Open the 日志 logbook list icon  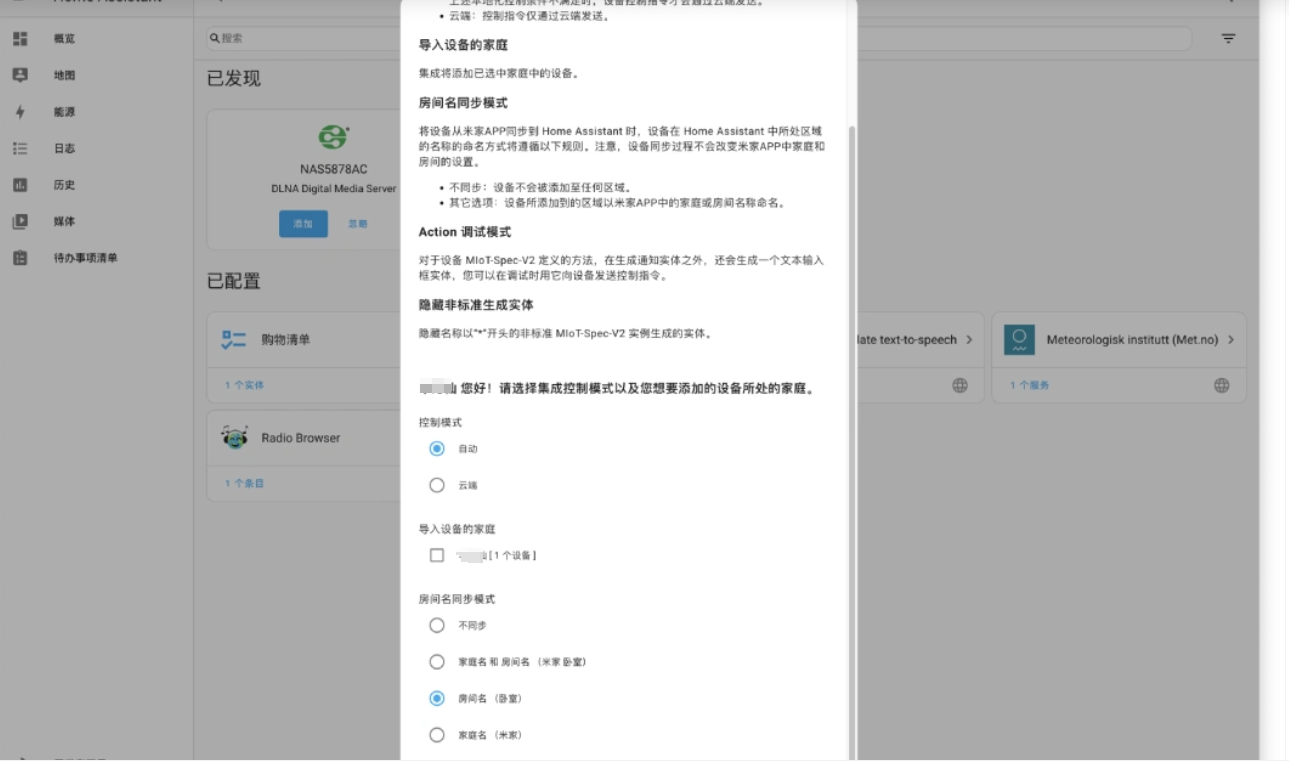(20, 148)
